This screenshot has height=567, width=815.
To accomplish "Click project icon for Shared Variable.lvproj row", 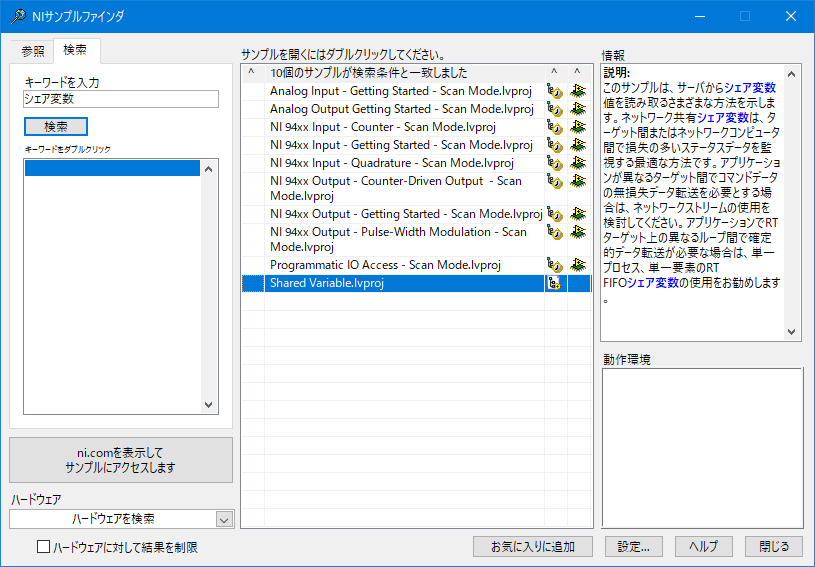I will 555,284.
